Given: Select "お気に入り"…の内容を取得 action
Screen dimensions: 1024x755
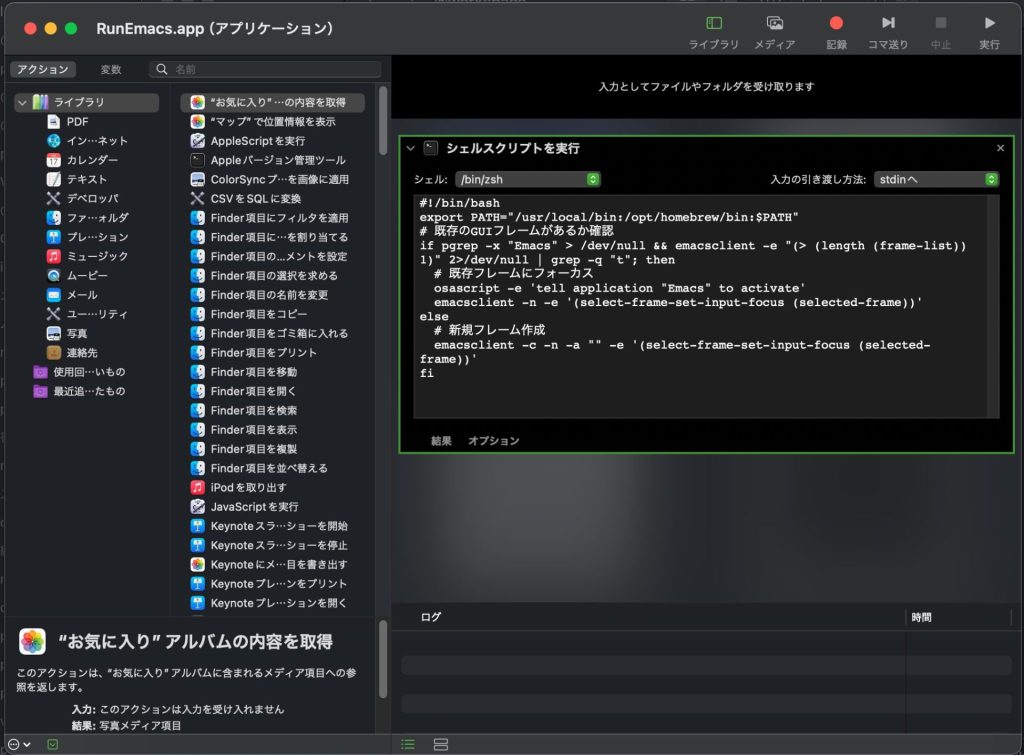Looking at the screenshot, I should tap(272, 103).
